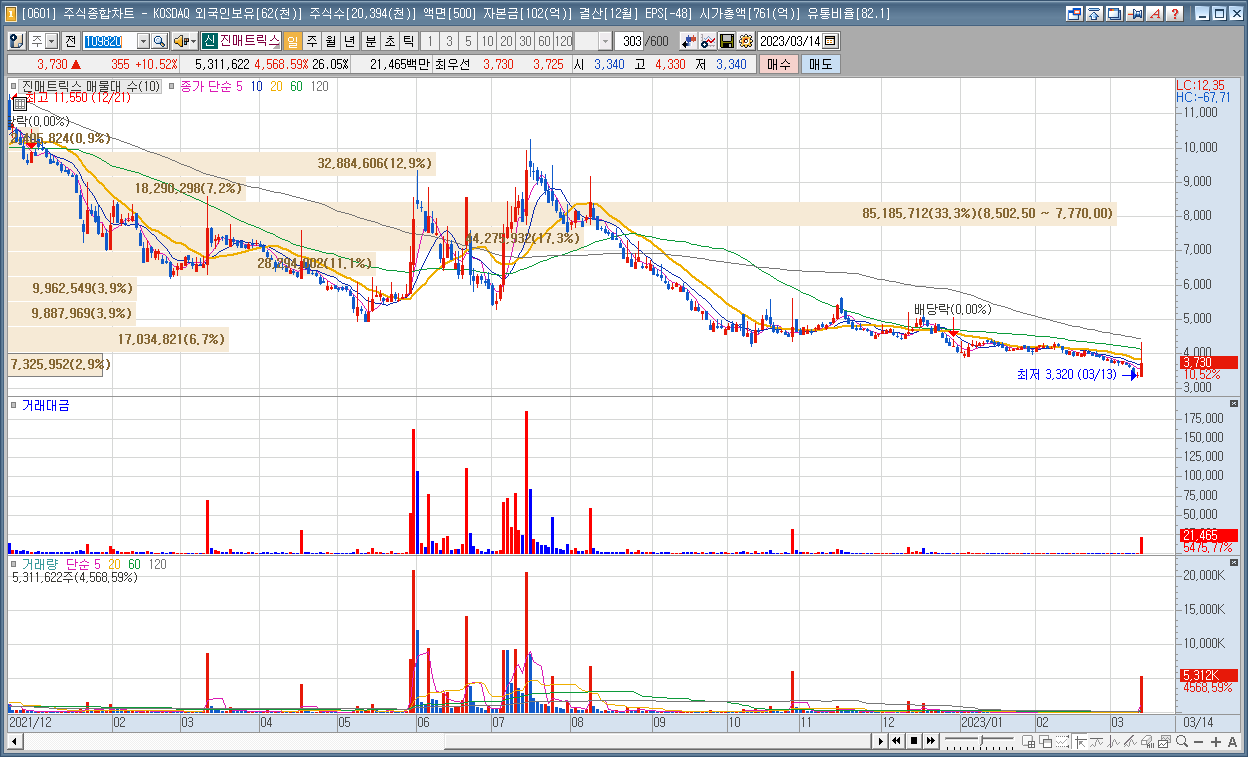Select the 분 (minute) period toggle
Screen dimensions: 1248x757
370,41
